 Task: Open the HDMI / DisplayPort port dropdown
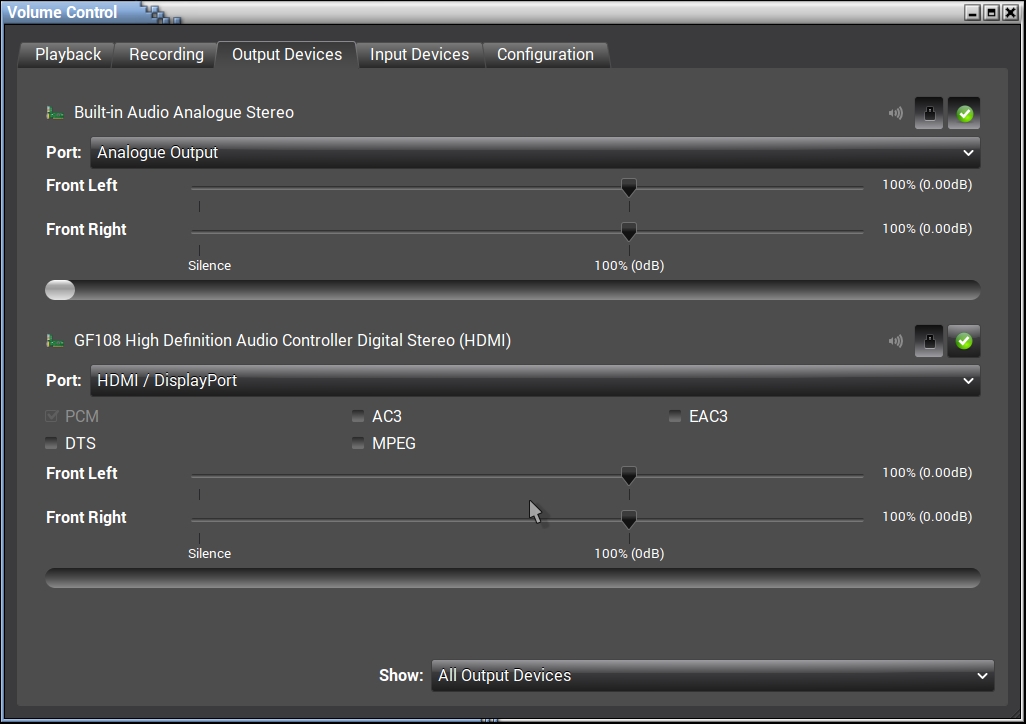(535, 381)
